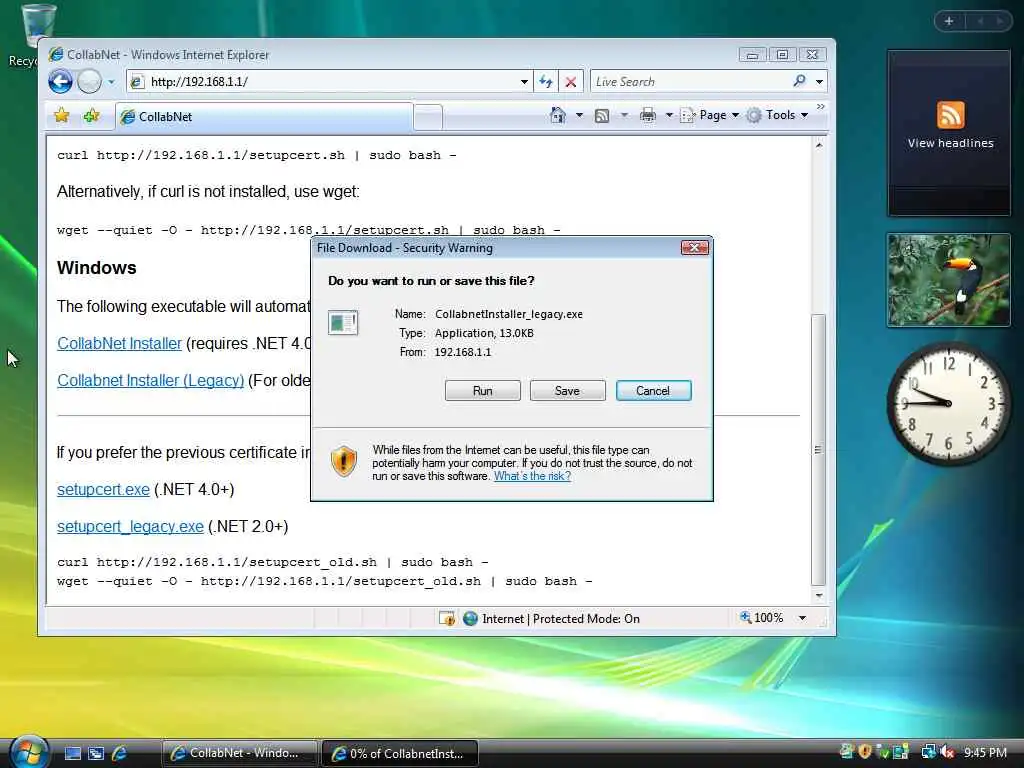Image resolution: width=1024 pixels, height=768 pixels.
Task: Click the Home page icon
Action: point(558,116)
